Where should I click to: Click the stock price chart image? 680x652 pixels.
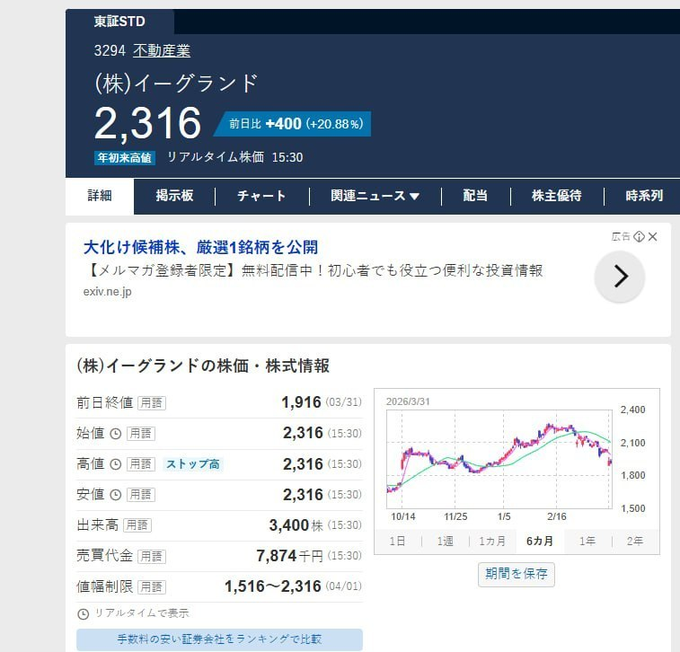[x=516, y=459]
